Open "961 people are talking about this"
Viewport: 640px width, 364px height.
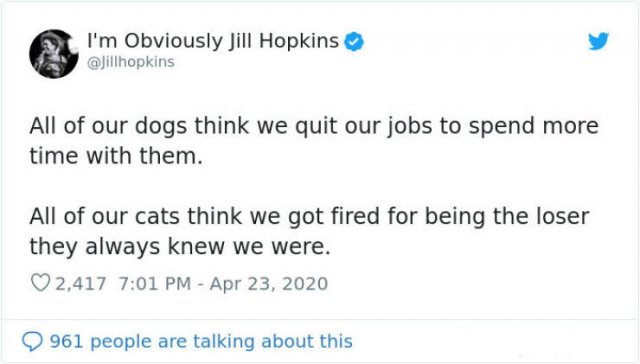point(201,341)
